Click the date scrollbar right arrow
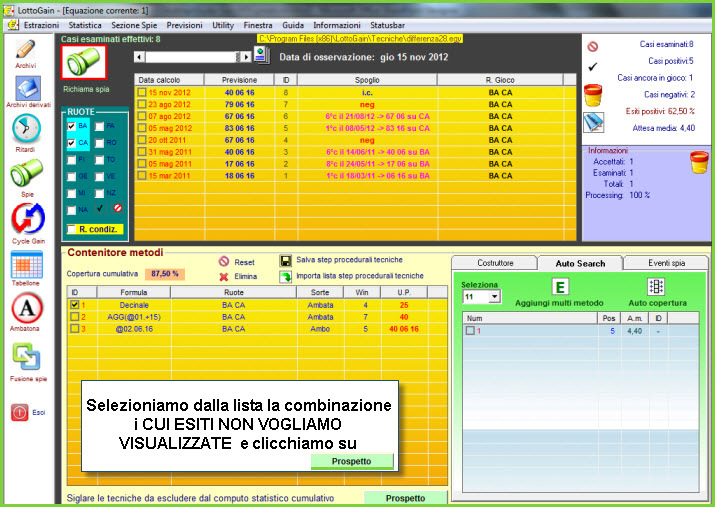Screen dimensions: 715x507 (x=246, y=57)
